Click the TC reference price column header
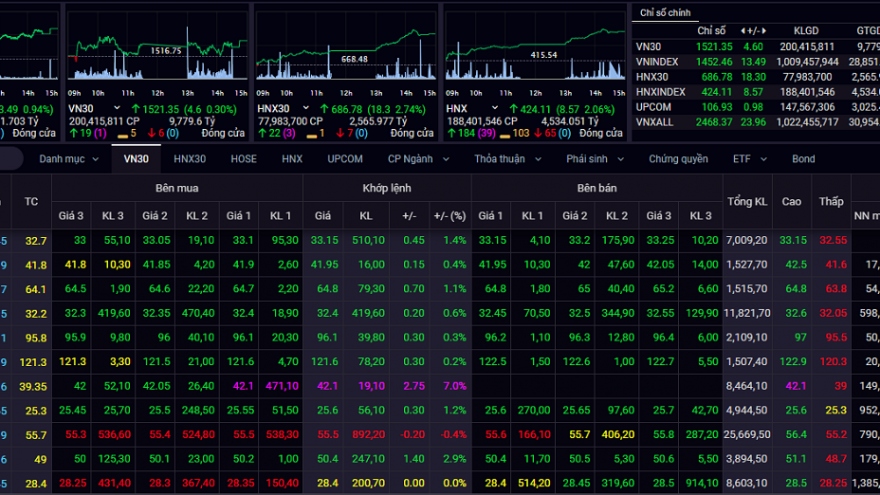Image resolution: width=880 pixels, height=495 pixels. 31,201
